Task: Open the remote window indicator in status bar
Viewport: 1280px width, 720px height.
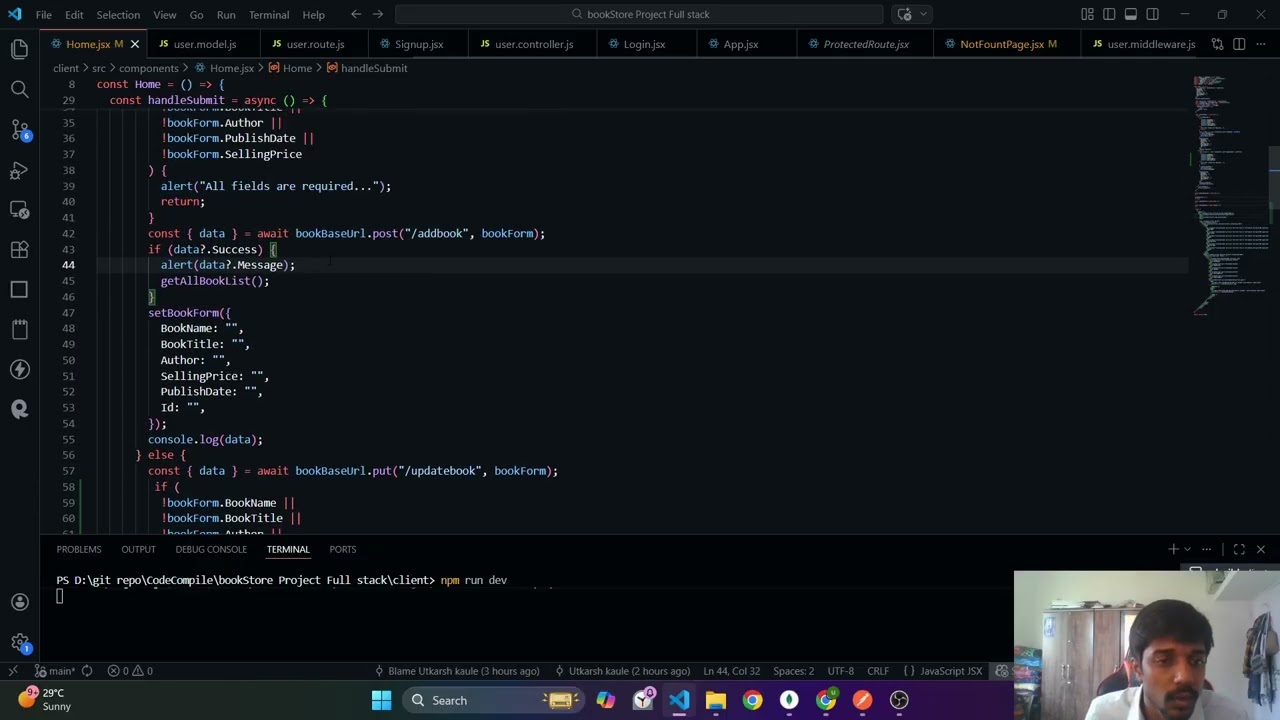Action: coord(13,671)
